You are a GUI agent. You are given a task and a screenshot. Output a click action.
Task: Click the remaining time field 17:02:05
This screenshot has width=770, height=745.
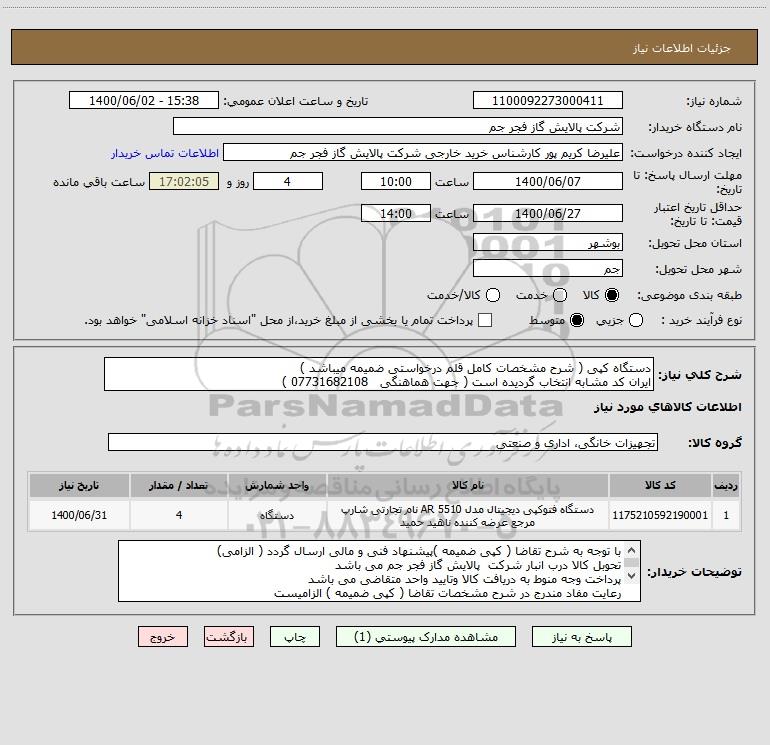coord(184,181)
